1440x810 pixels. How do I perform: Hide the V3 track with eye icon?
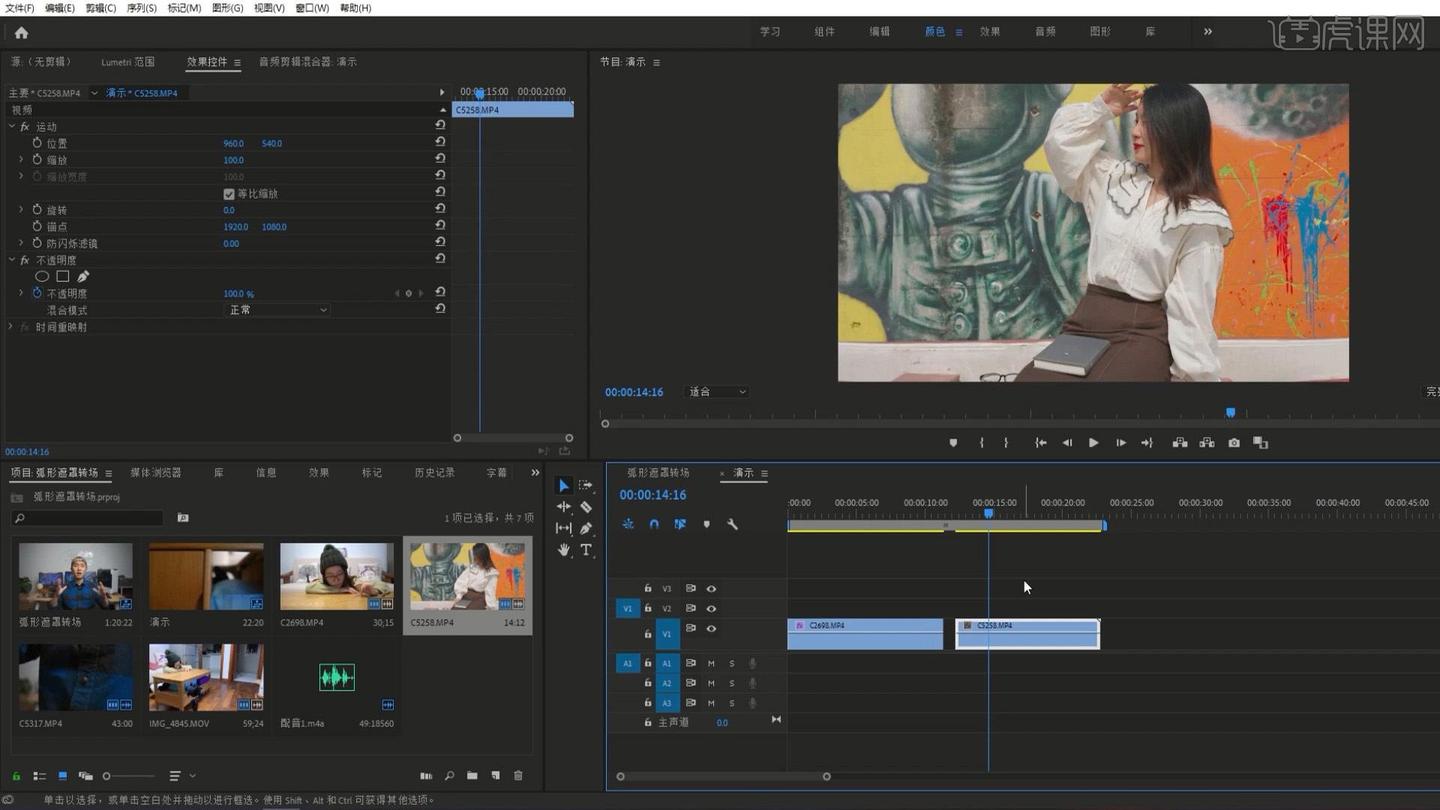[x=711, y=589]
